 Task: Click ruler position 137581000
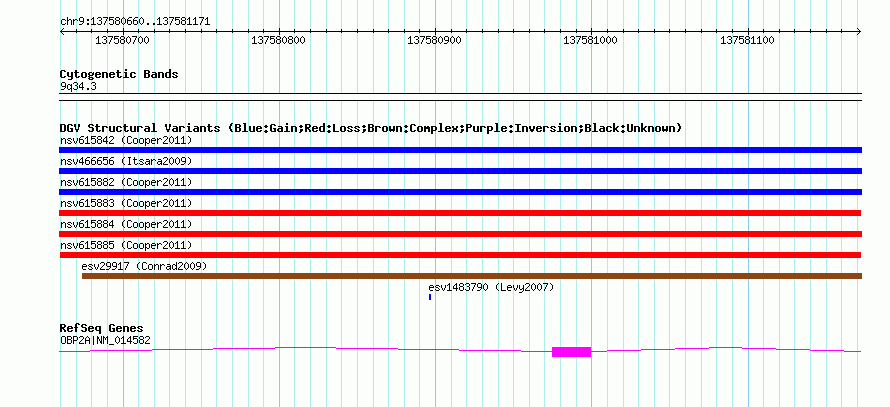pos(590,41)
